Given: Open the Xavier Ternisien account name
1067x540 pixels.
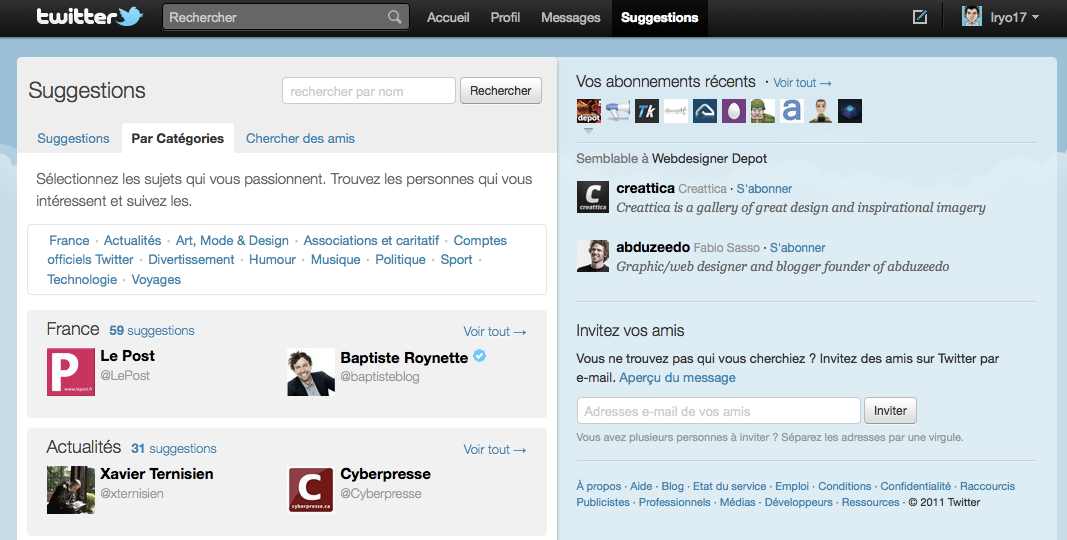Looking at the screenshot, I should 157,474.
